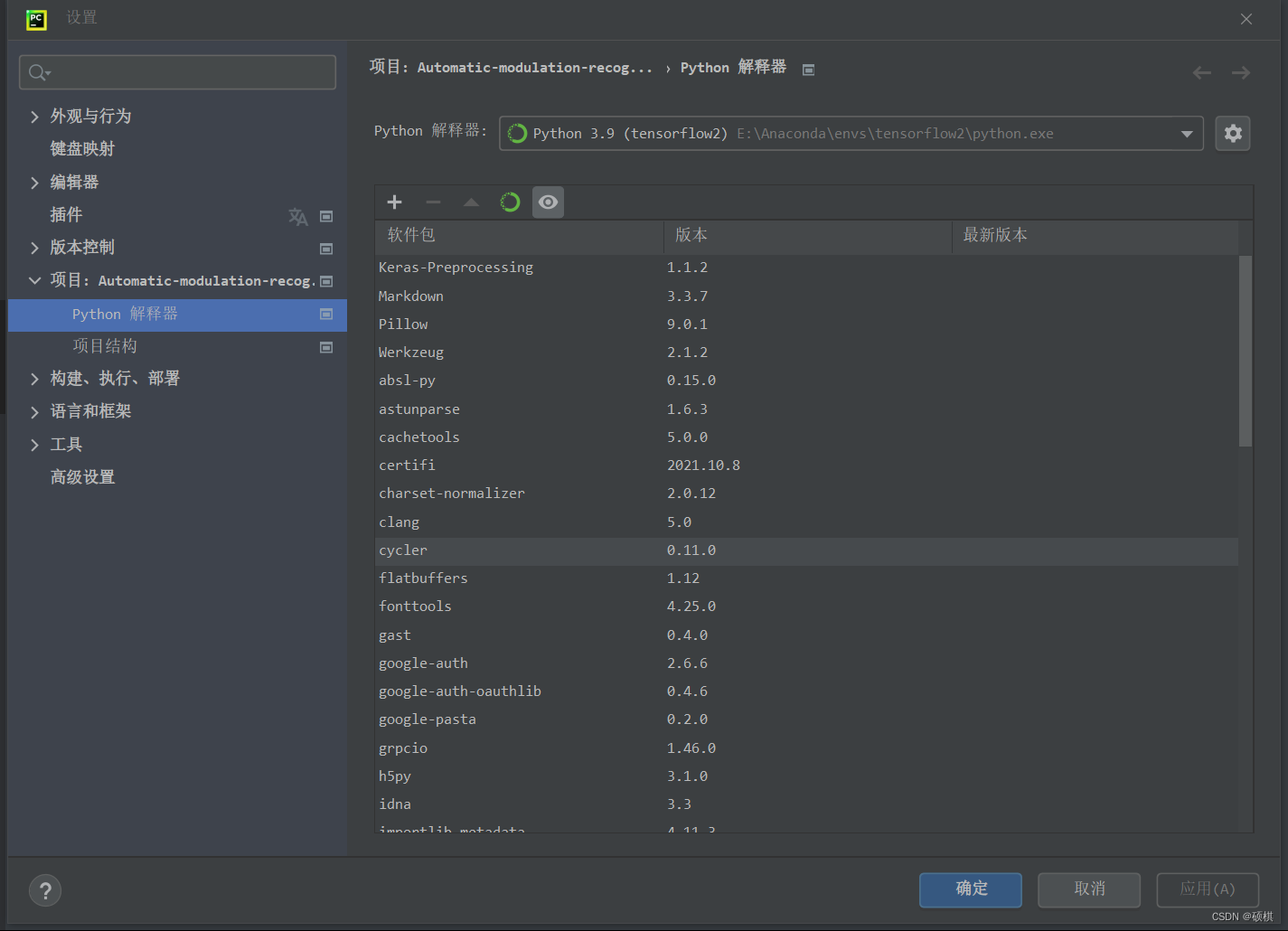Click the 软件包 column header
1288x931 pixels.
click(x=520, y=236)
